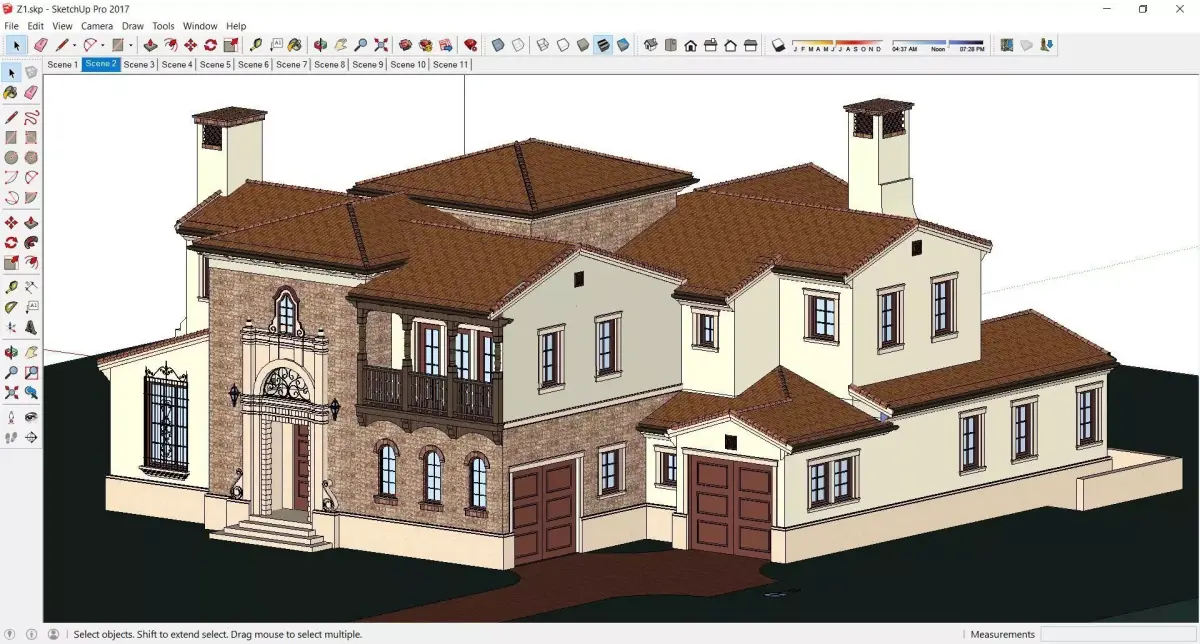Select the Axes tool in left toolbar

tap(11, 327)
